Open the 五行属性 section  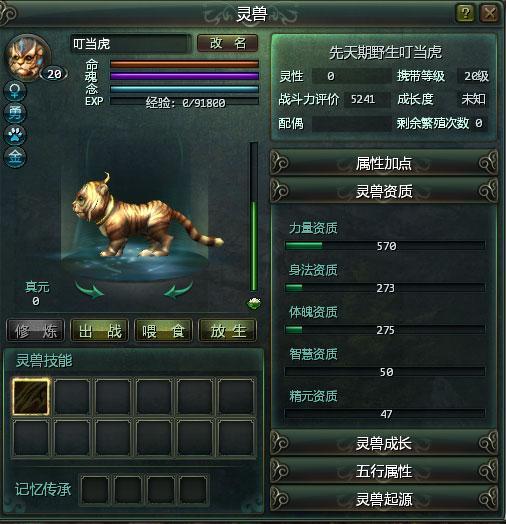coord(384,472)
